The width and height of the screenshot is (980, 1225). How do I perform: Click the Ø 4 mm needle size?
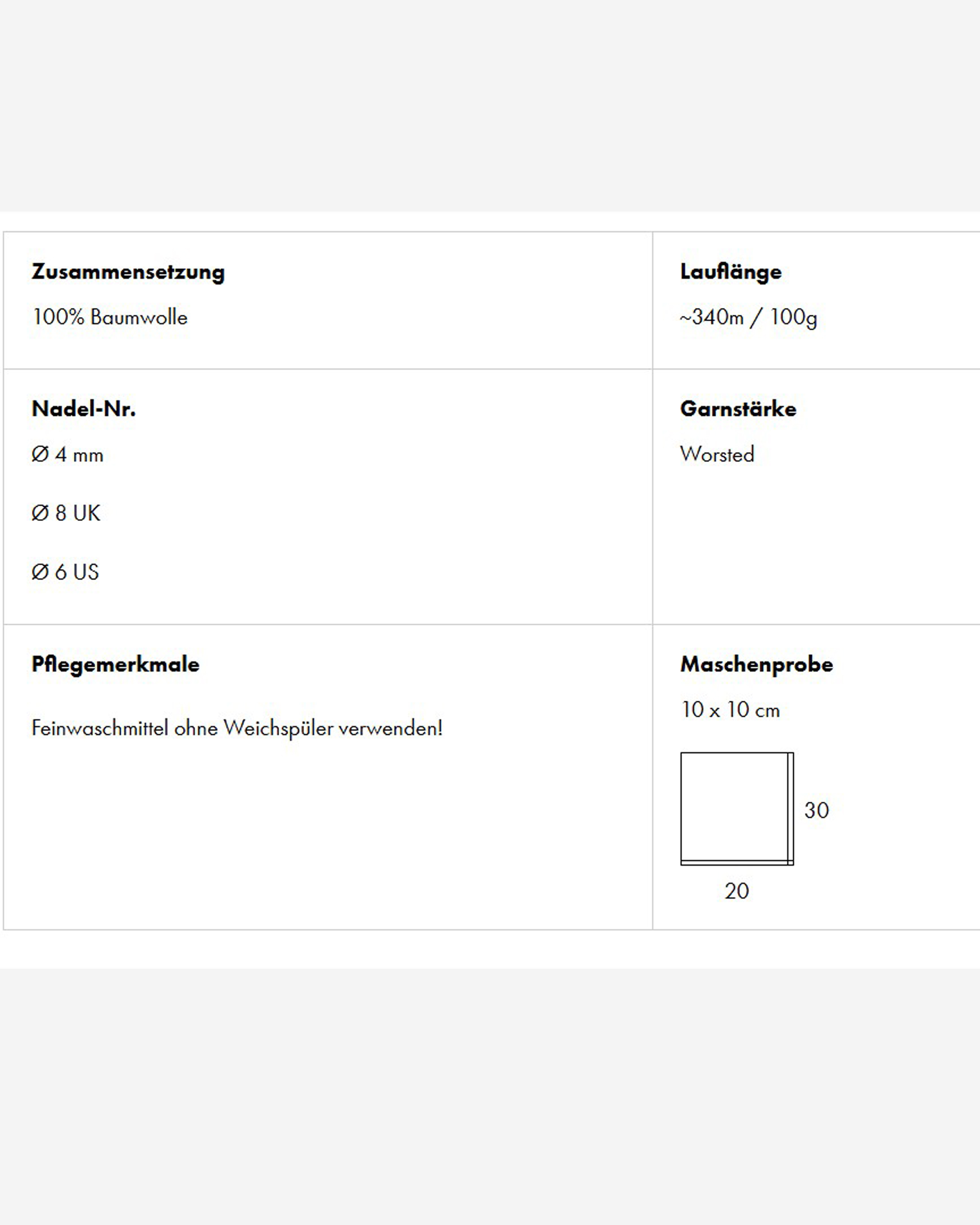click(x=68, y=454)
